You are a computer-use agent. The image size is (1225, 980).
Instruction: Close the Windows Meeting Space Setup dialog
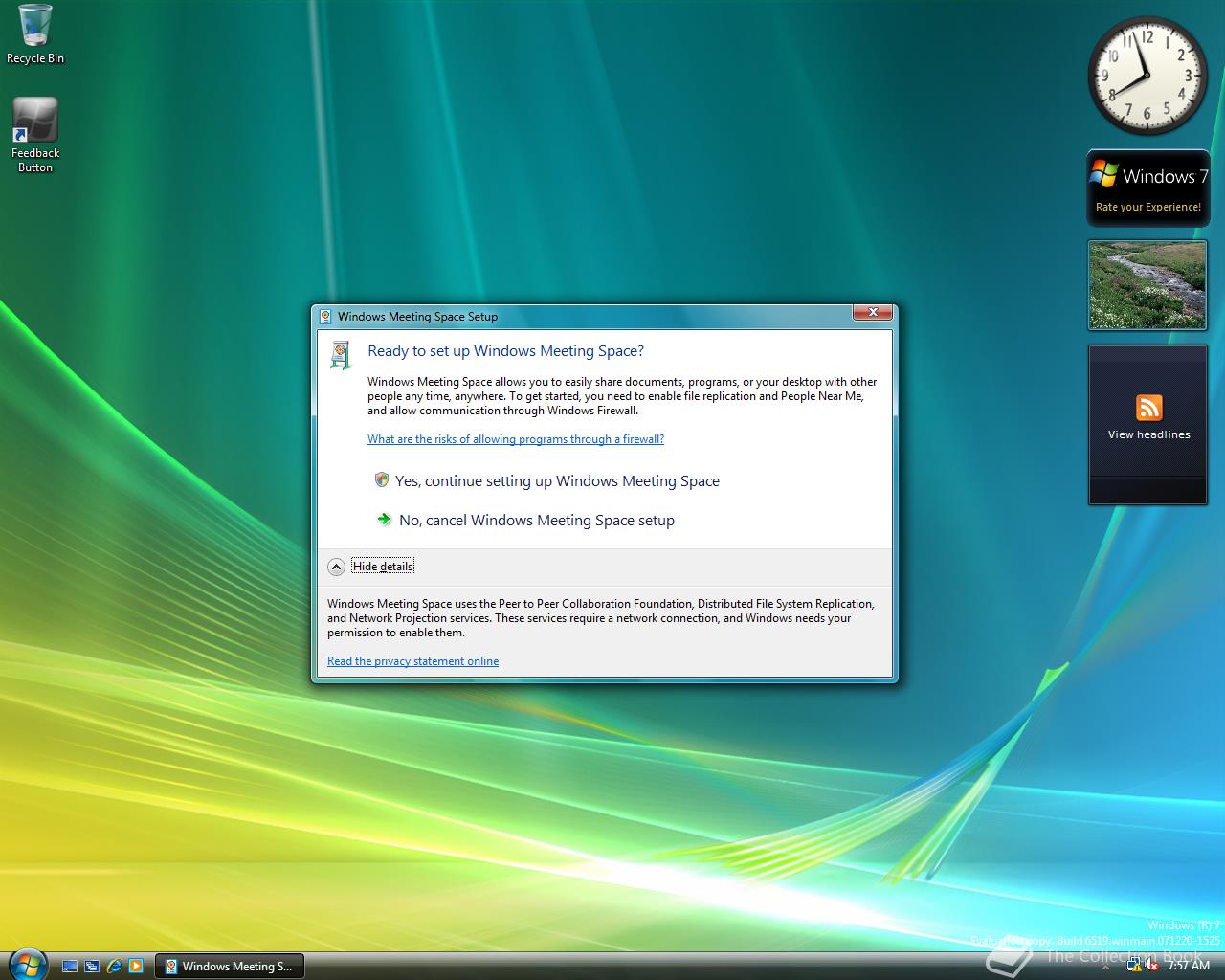point(873,313)
